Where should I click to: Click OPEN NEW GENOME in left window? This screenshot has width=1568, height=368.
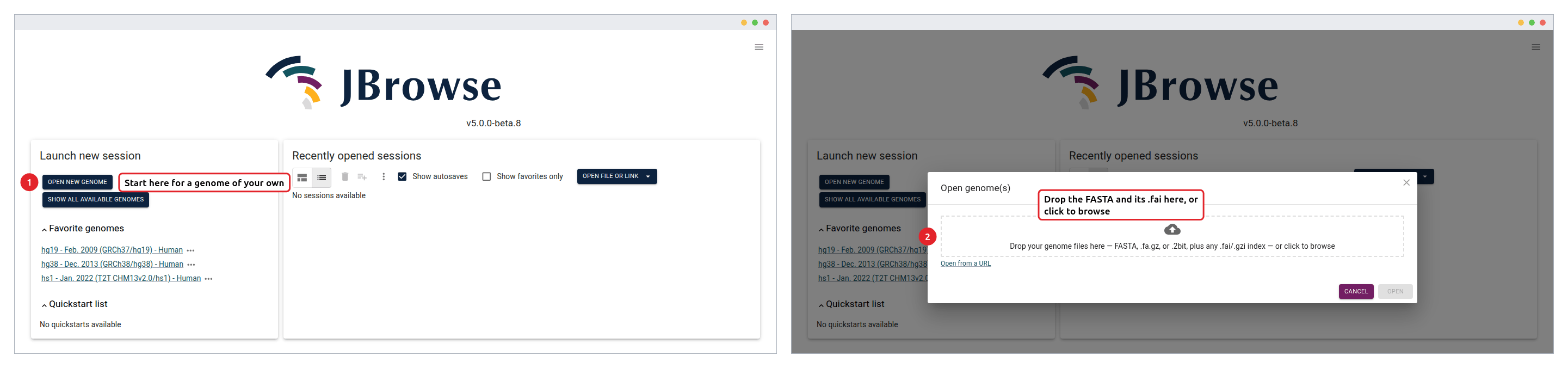(77, 182)
